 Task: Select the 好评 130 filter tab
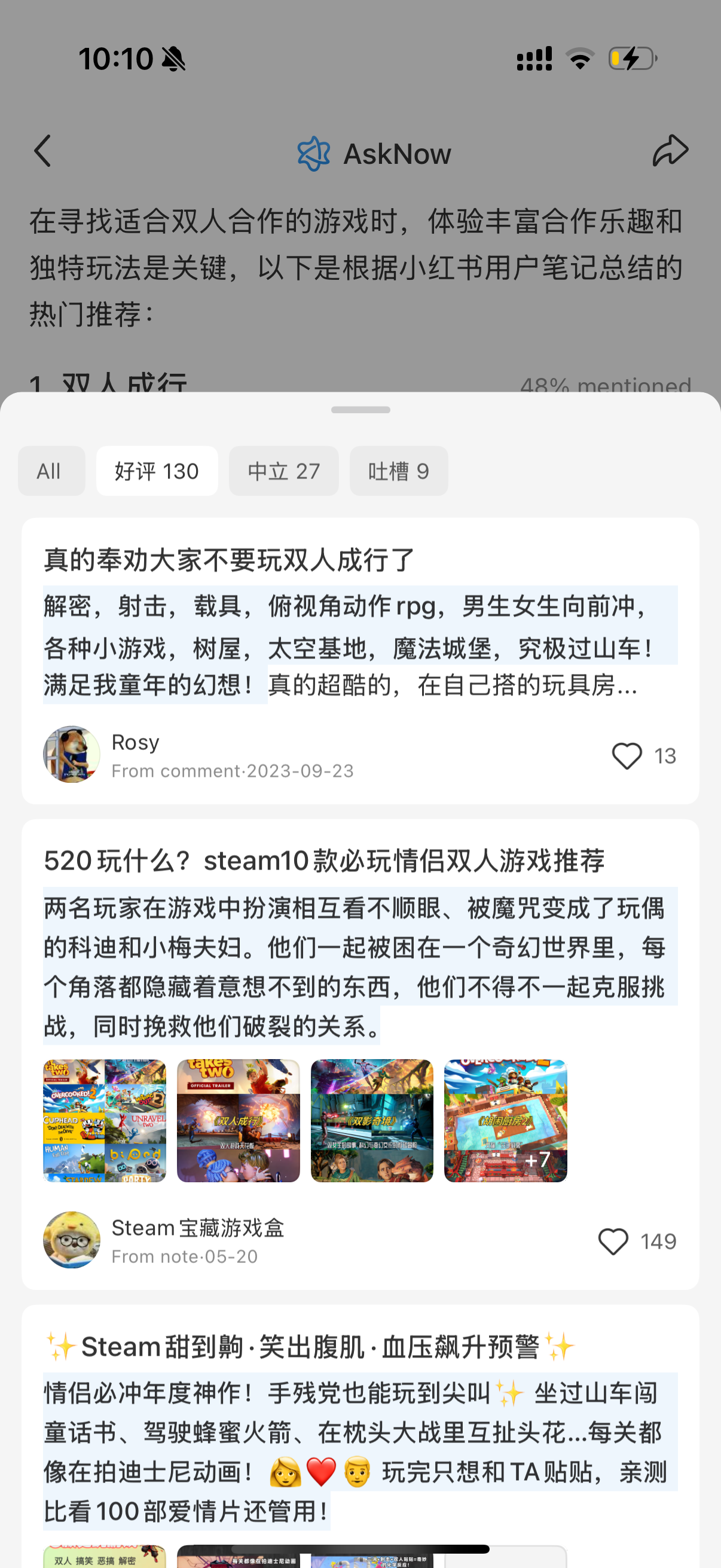point(157,471)
